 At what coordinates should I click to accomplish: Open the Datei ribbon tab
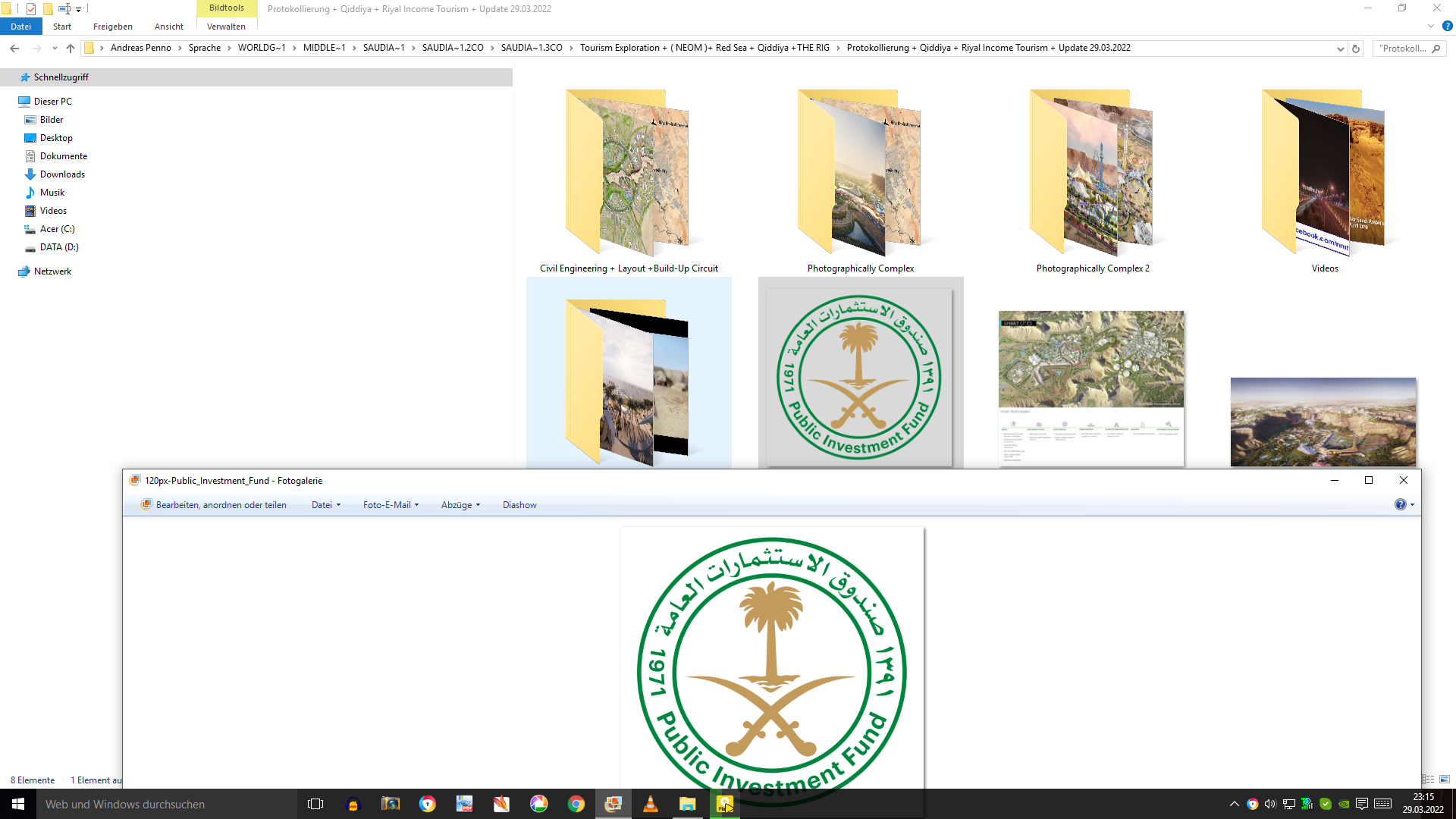coord(20,27)
